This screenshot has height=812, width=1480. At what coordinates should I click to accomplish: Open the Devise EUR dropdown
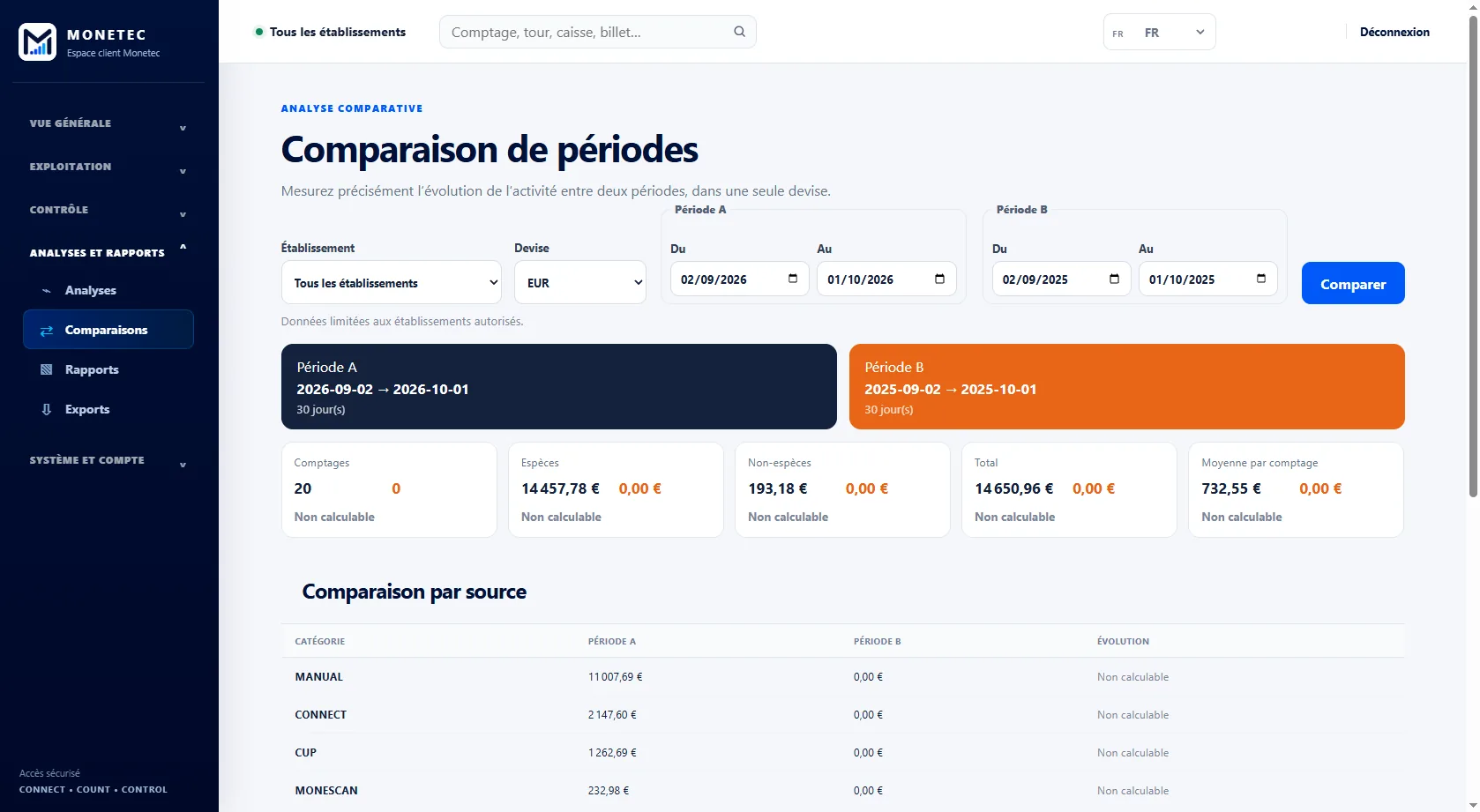(580, 282)
